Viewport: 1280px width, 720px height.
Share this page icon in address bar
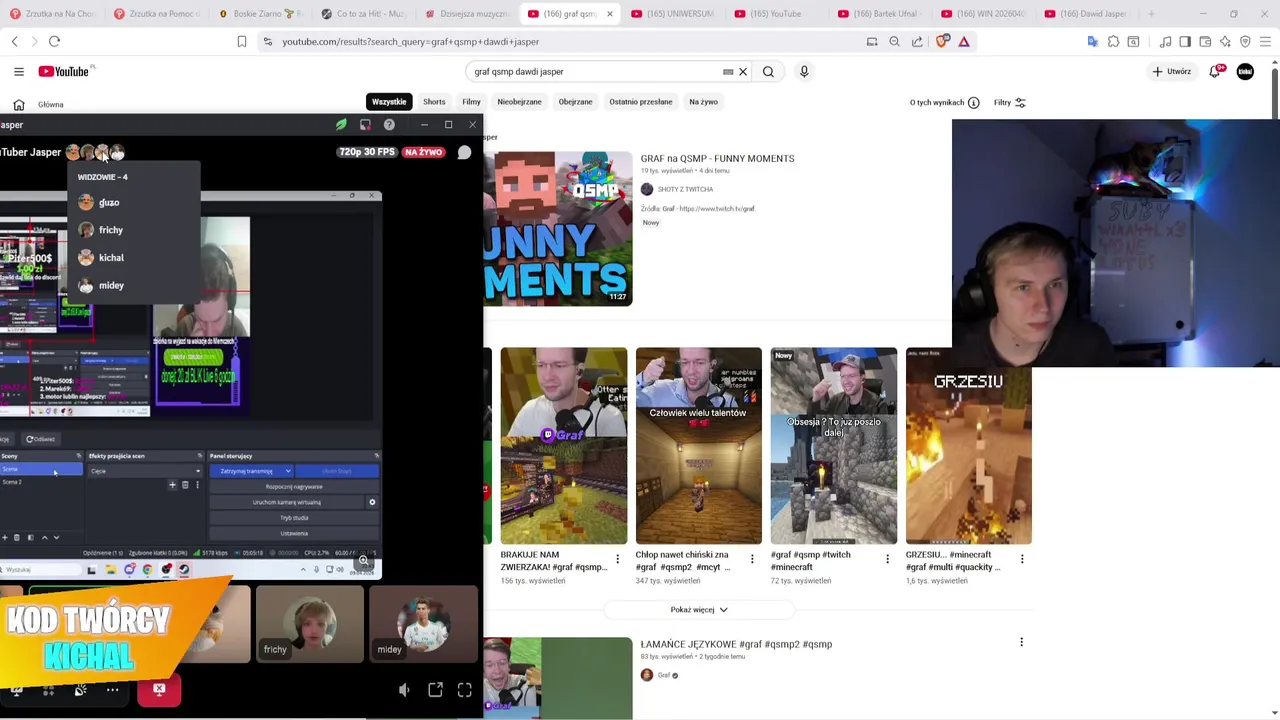tap(917, 41)
